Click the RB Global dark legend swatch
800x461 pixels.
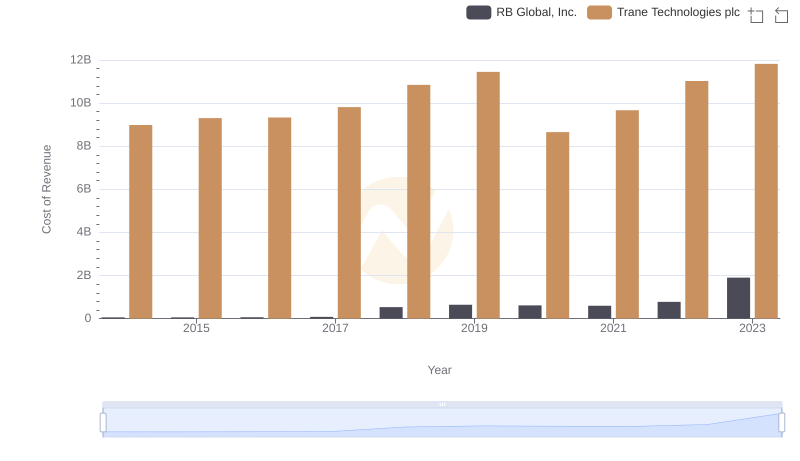(479, 12)
